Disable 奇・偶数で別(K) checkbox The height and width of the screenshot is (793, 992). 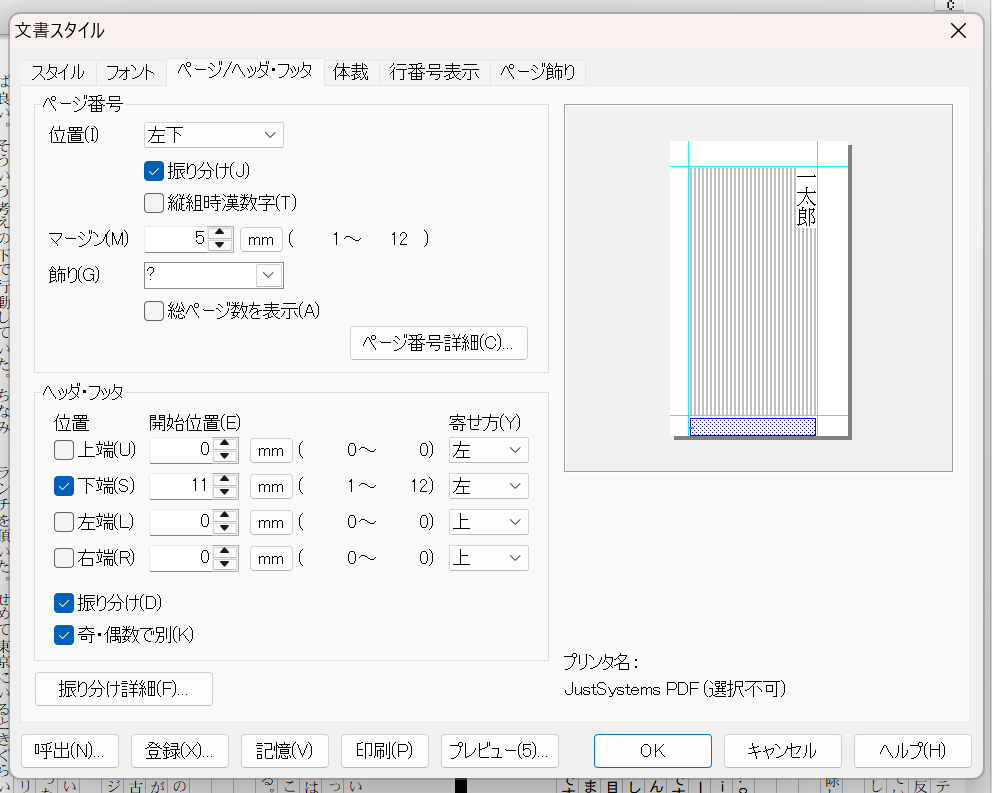64,634
